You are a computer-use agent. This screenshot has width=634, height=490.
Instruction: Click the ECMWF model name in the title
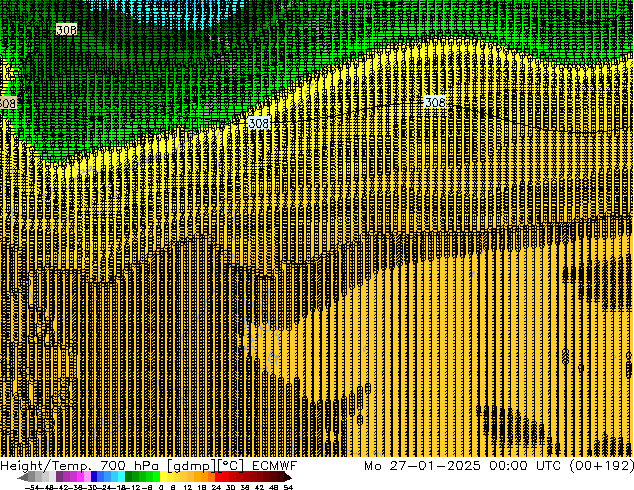click(275, 466)
